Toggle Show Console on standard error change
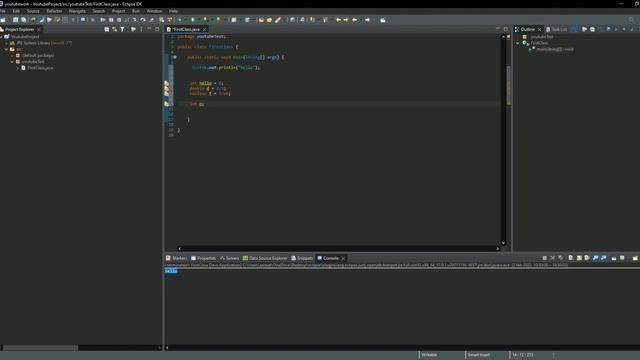The image size is (640, 360). (604, 258)
